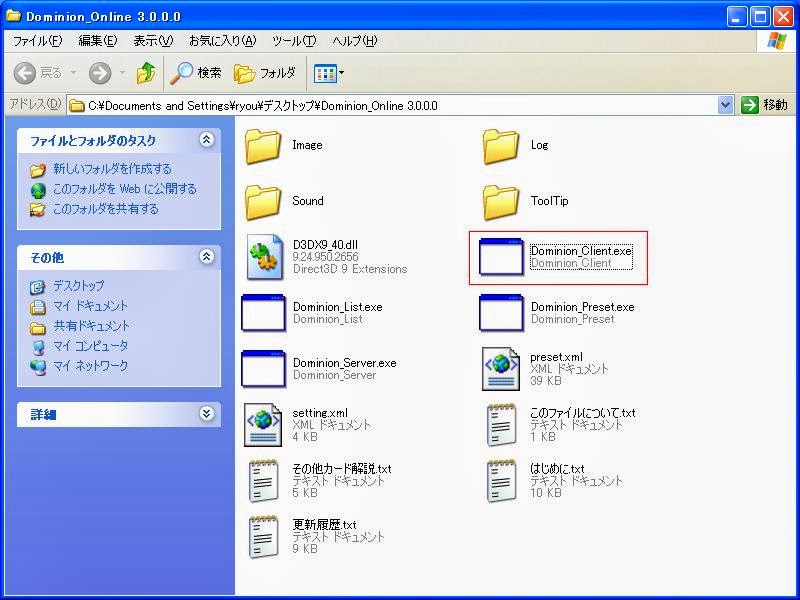This screenshot has height=600, width=800.
Task: Select the はじめに.txt icon
Action: point(501,481)
